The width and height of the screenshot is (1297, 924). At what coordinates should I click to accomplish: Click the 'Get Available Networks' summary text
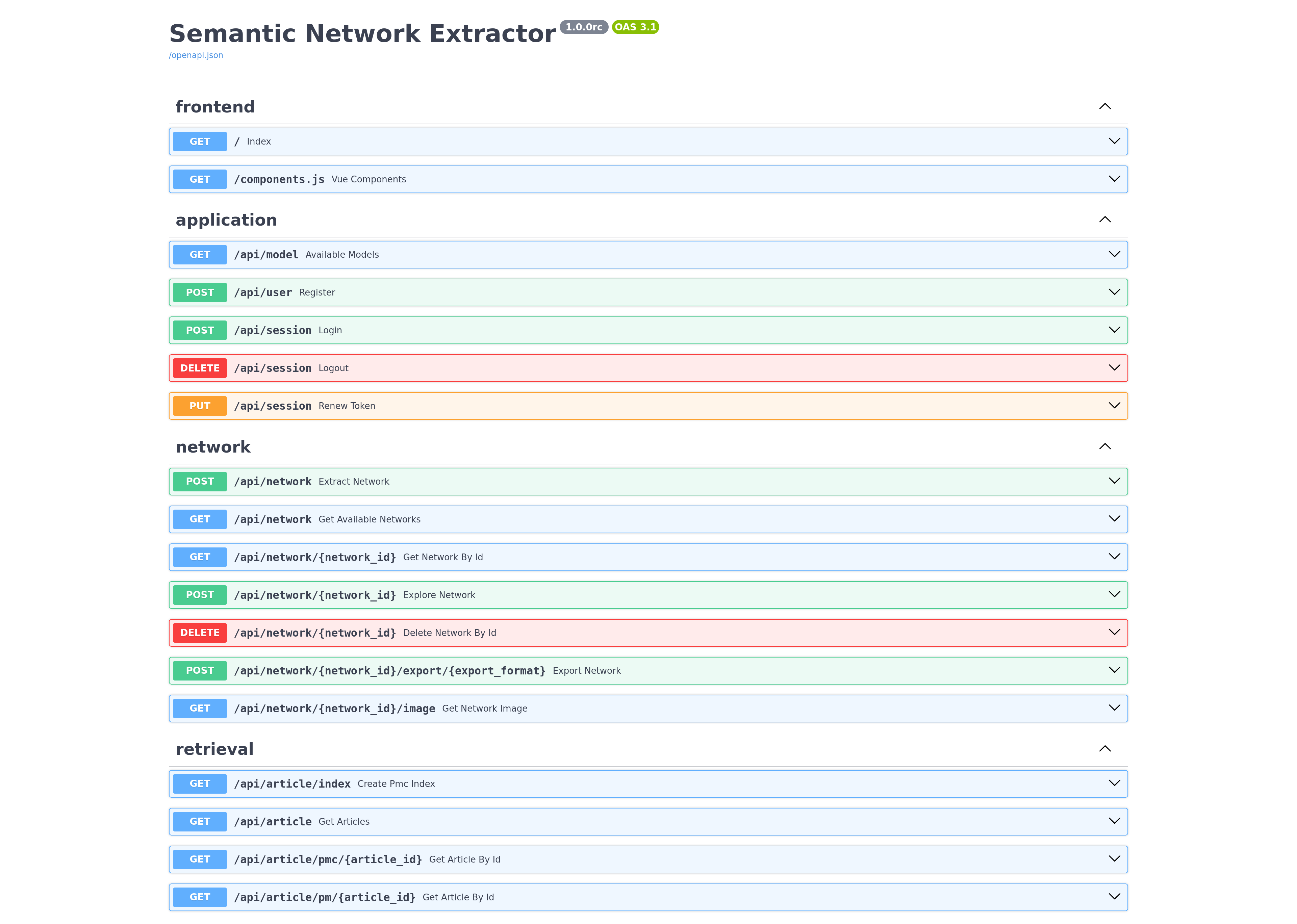tap(370, 519)
